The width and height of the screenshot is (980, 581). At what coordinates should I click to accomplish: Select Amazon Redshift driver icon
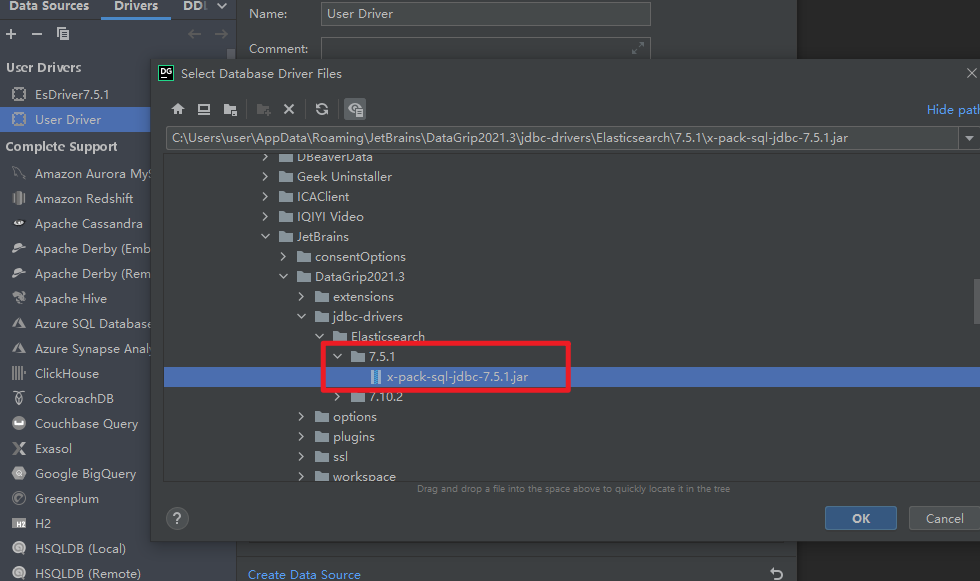click(x=19, y=199)
